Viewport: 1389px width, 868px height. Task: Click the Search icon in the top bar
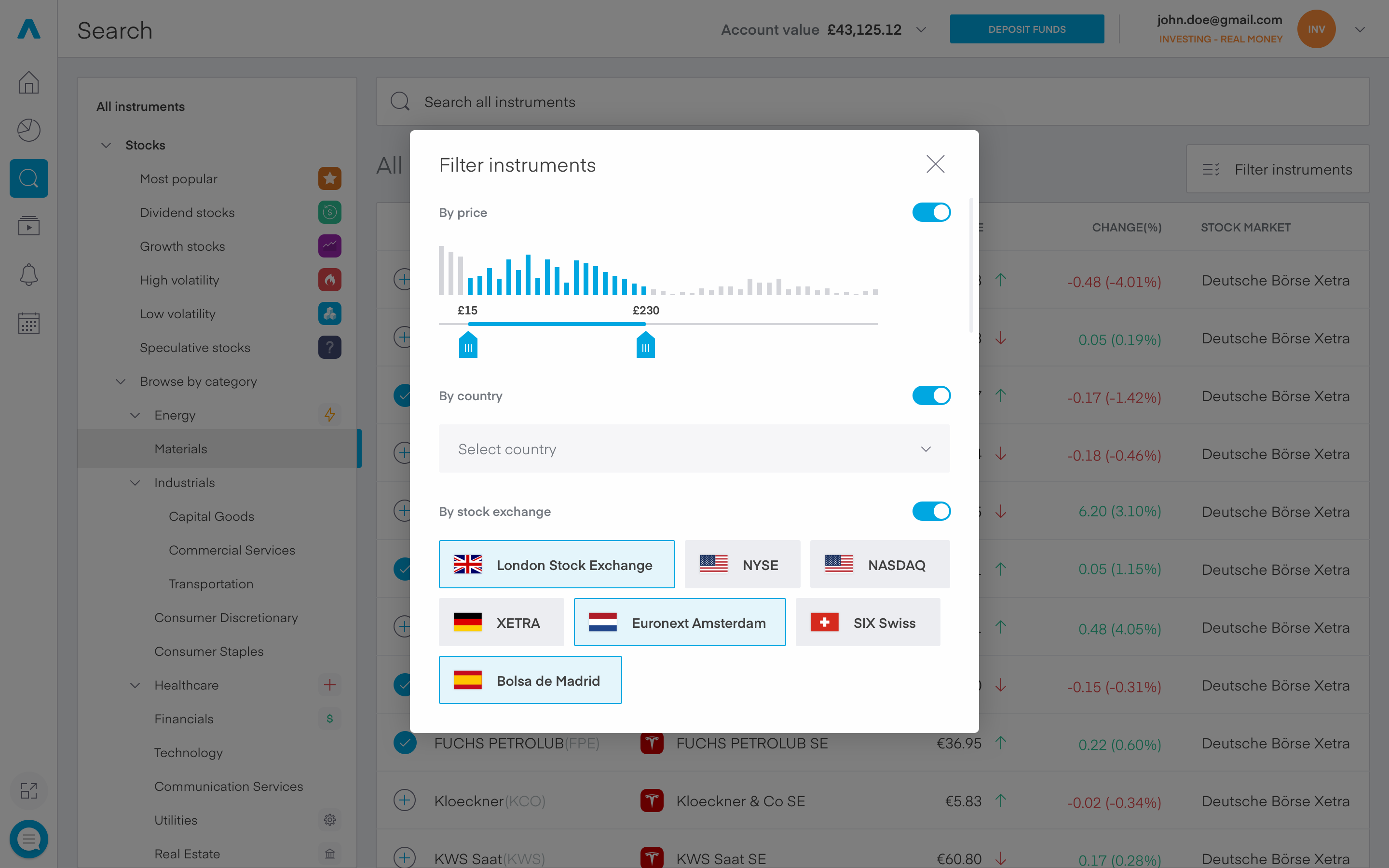pyautogui.click(x=29, y=178)
